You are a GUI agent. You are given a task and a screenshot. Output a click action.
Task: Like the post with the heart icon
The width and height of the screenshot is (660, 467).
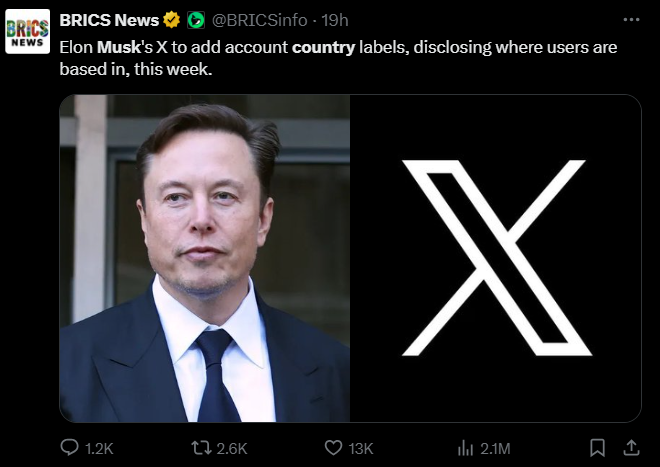click(x=333, y=447)
